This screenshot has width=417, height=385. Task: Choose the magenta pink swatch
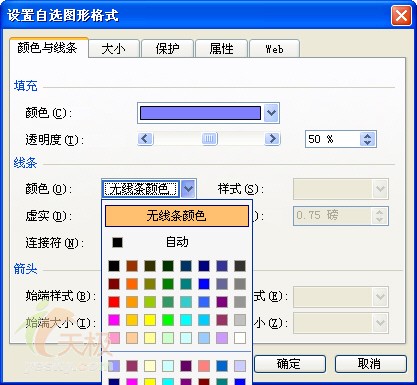point(114,320)
